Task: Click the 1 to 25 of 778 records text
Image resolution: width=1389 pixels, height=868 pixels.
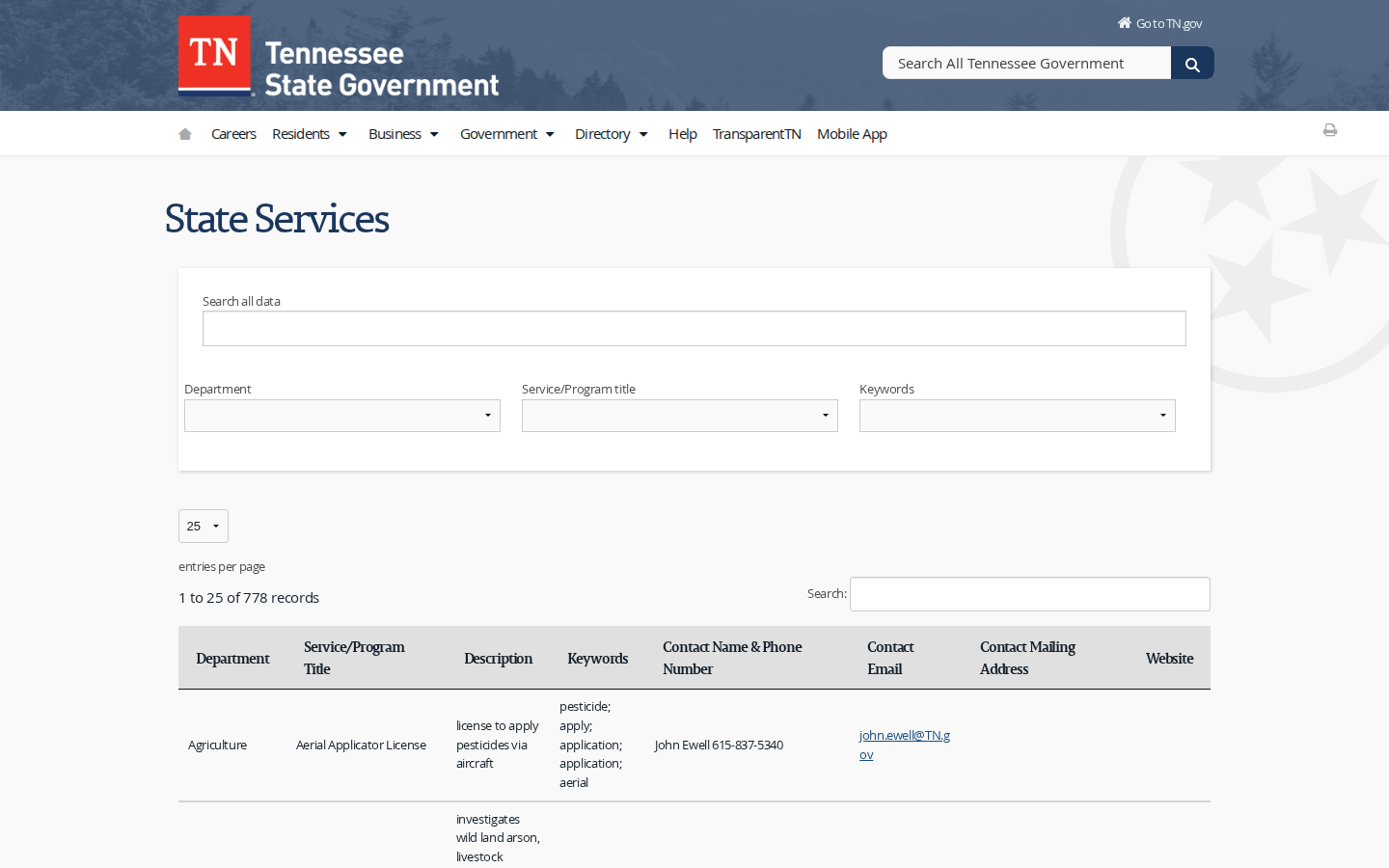Action: tap(249, 598)
